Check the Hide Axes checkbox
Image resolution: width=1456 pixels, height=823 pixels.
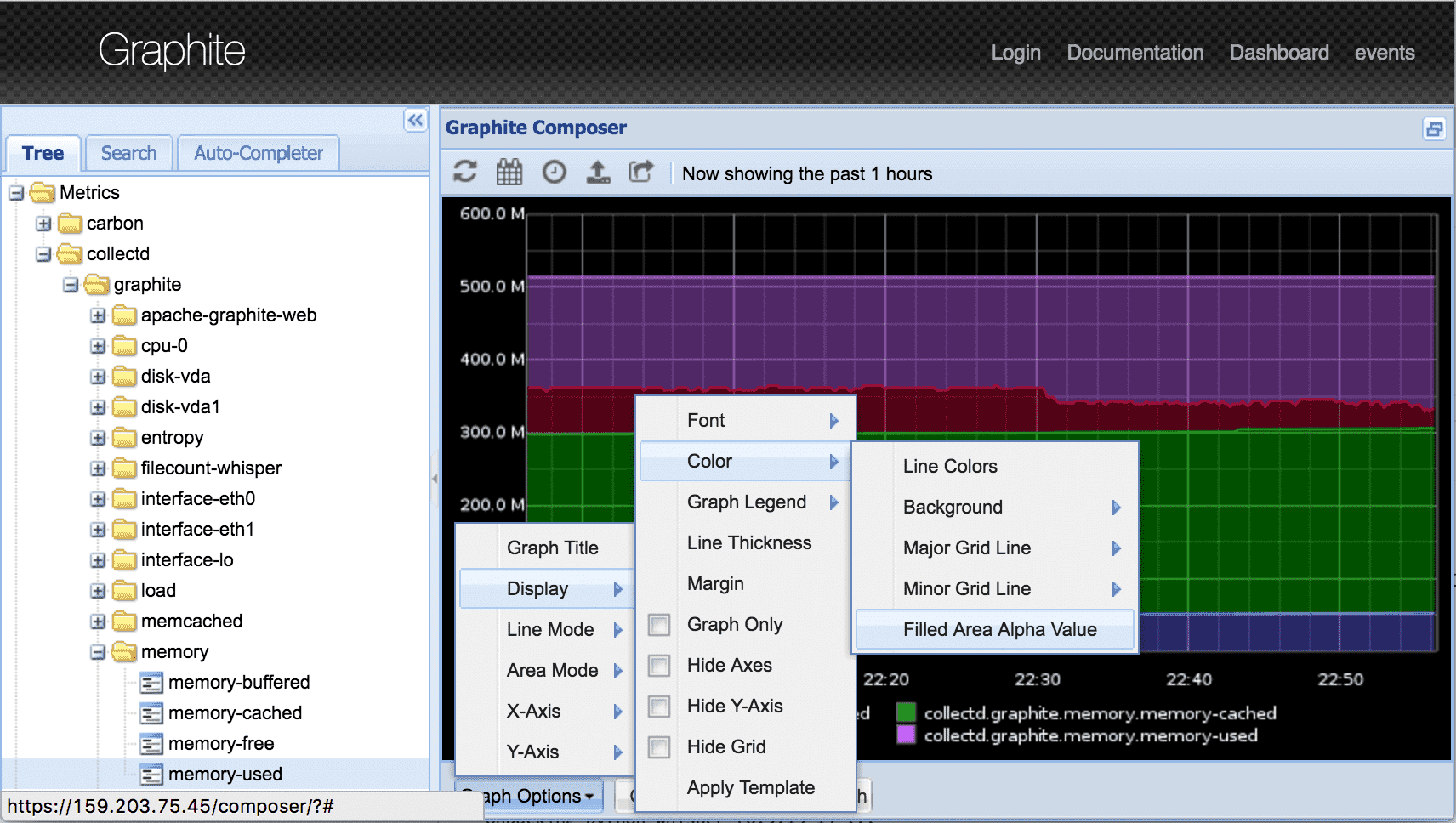point(659,666)
